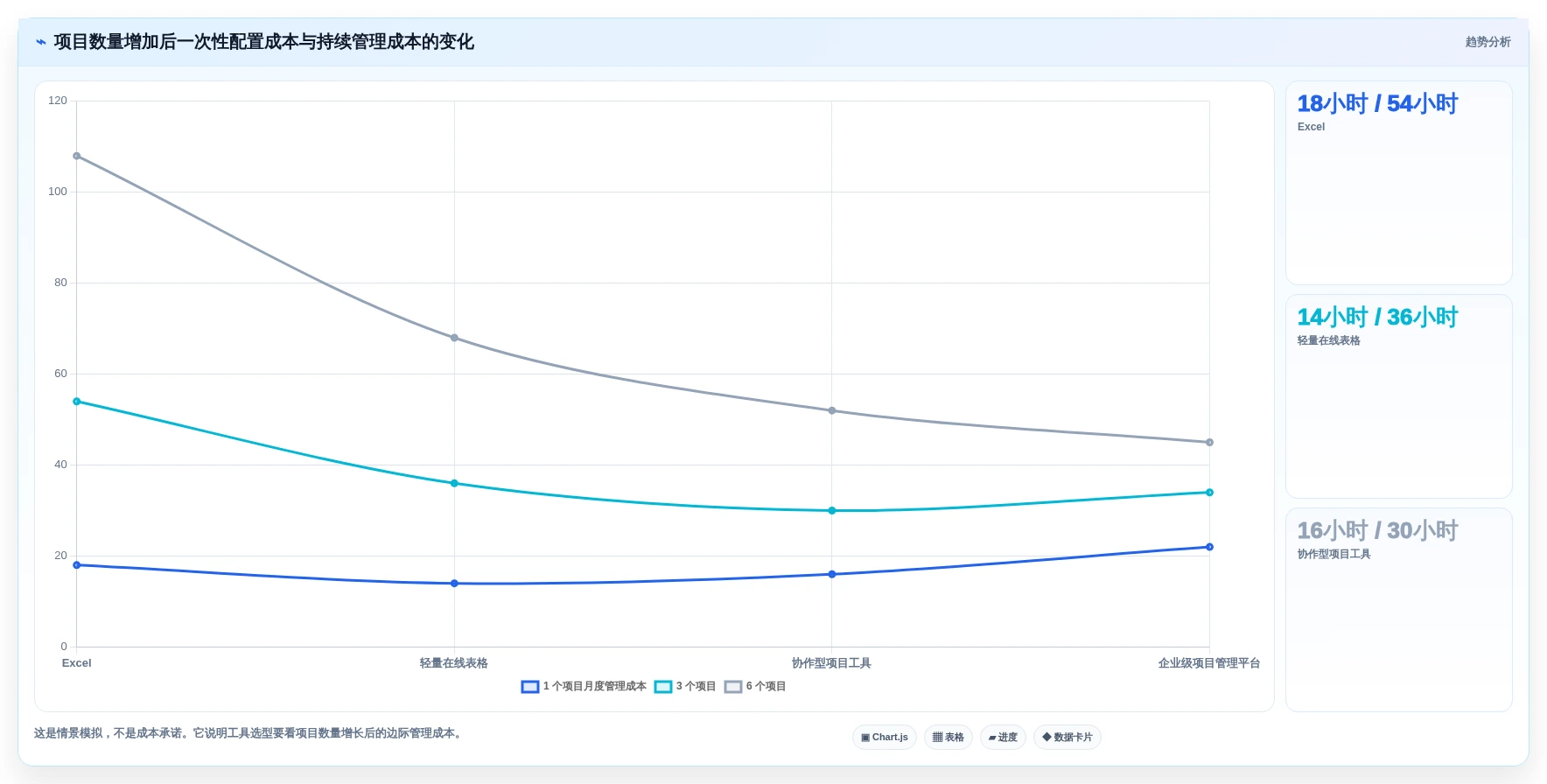Click the 3 个项目 data point at Excel
Screen dimensions: 1547x784
77,402
